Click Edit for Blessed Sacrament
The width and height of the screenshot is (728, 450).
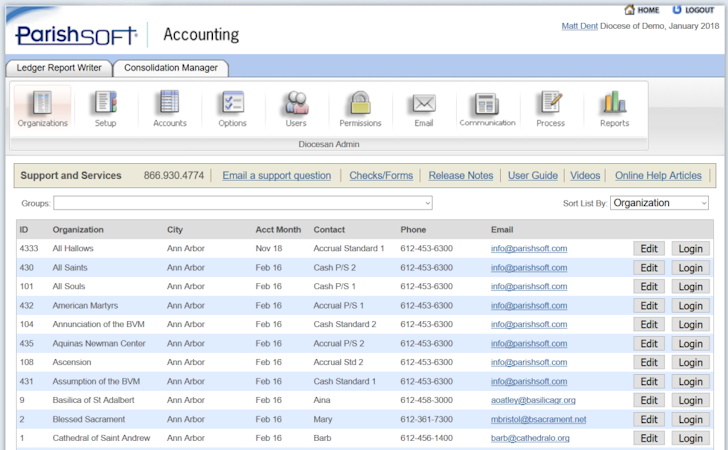tap(649, 419)
